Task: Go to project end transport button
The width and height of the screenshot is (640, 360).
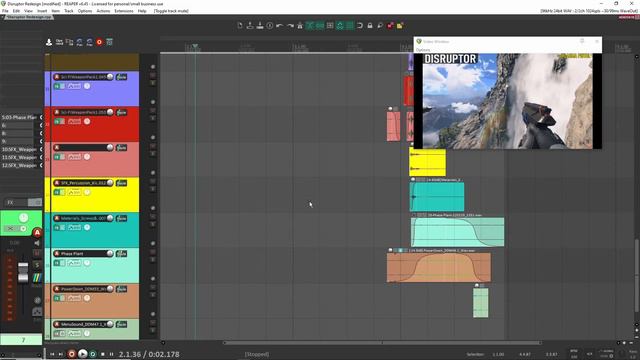Action: pos(61,354)
